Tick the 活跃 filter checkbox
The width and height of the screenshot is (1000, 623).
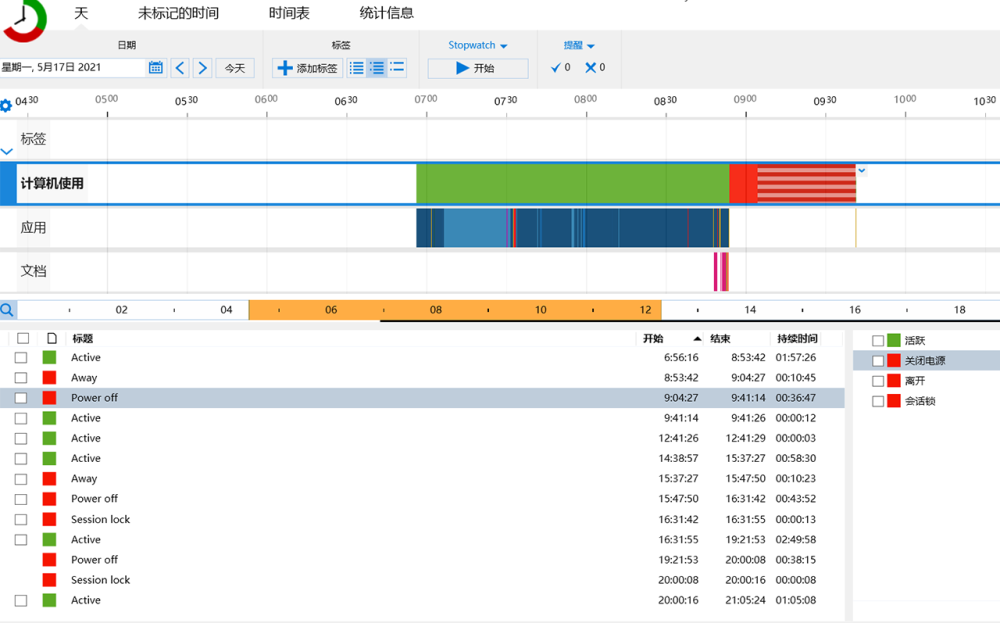878,341
